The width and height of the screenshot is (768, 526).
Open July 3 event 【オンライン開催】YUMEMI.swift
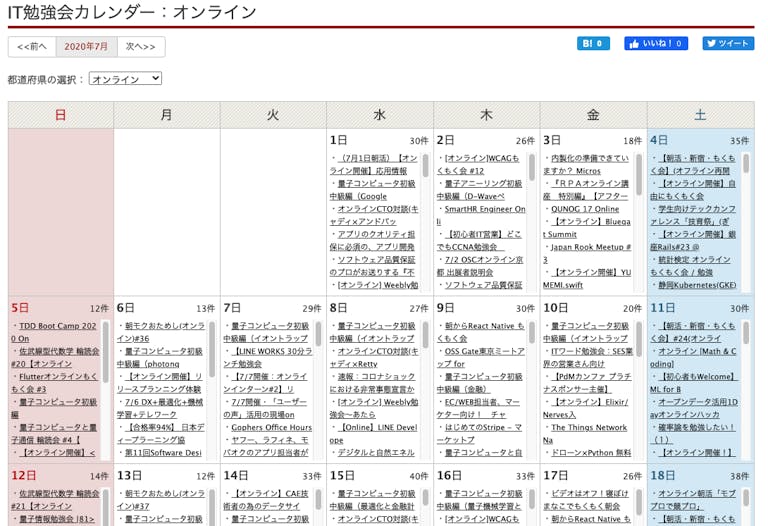587,279
